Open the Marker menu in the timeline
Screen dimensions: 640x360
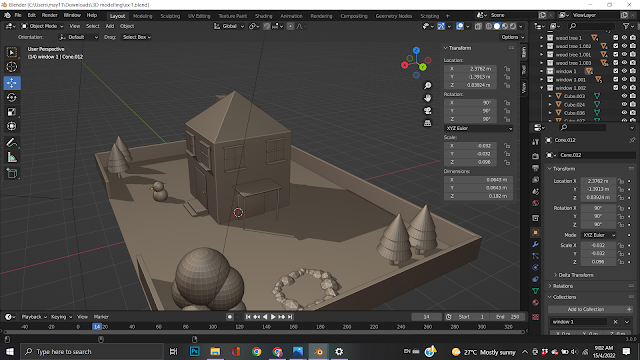pos(101,317)
